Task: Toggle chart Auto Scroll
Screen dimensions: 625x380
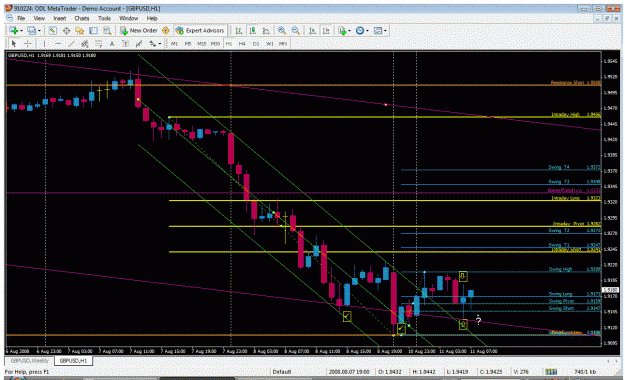Action: click(312, 31)
